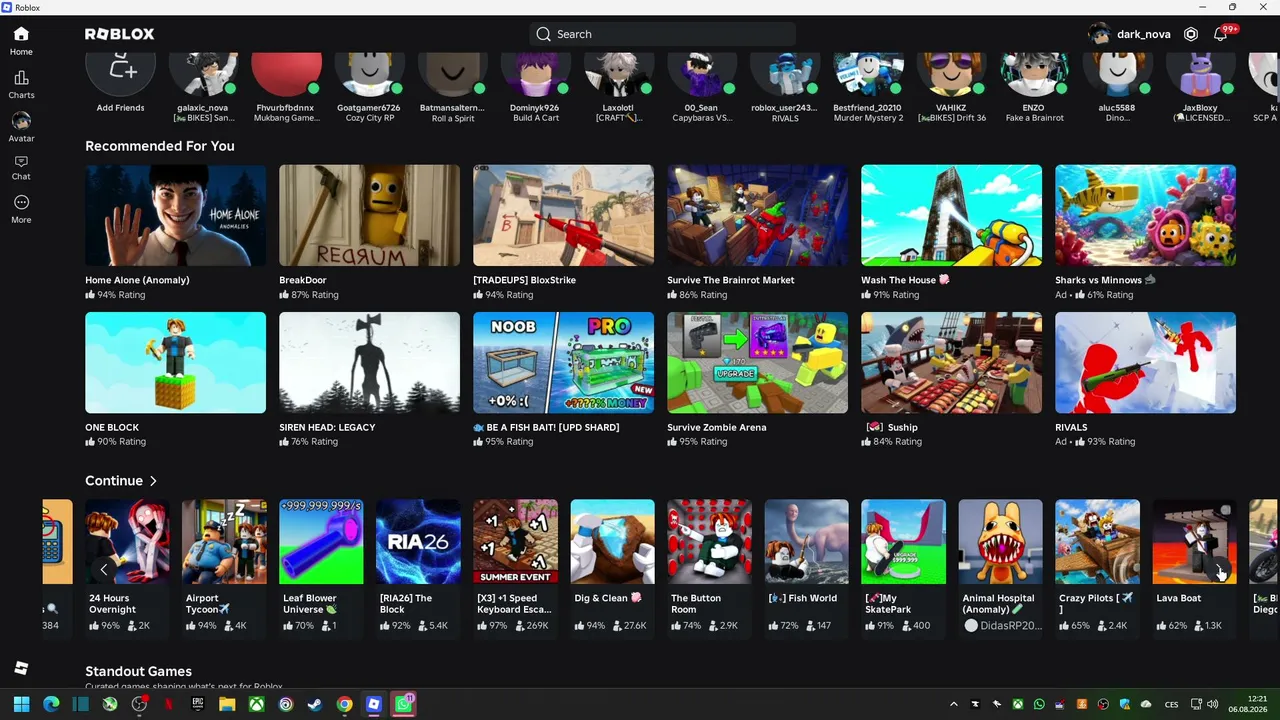The height and width of the screenshot is (720, 1280).
Task: Click the Search field
Action: pos(662,34)
